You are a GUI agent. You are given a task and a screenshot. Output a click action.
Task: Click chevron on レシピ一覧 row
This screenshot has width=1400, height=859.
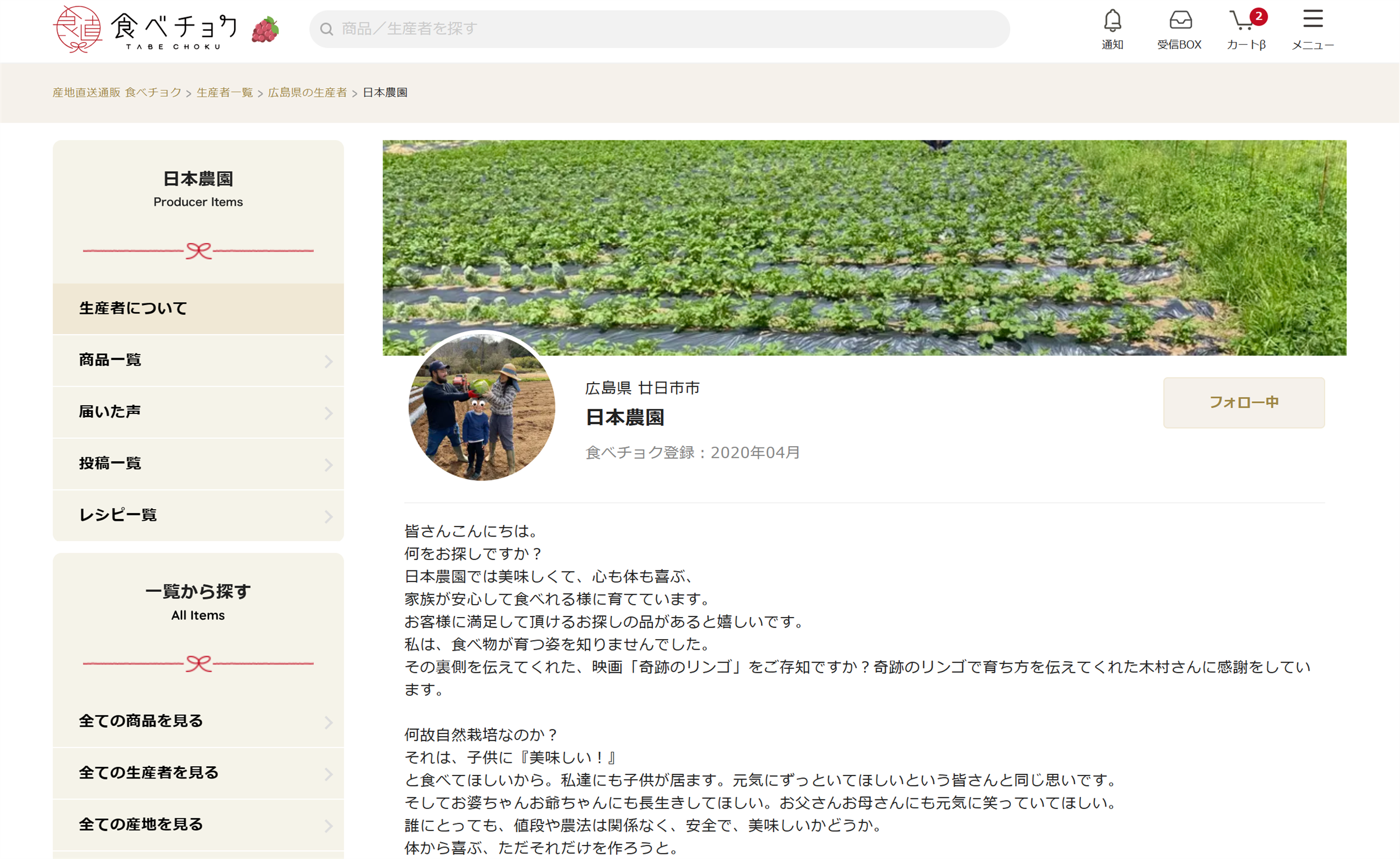pos(329,516)
